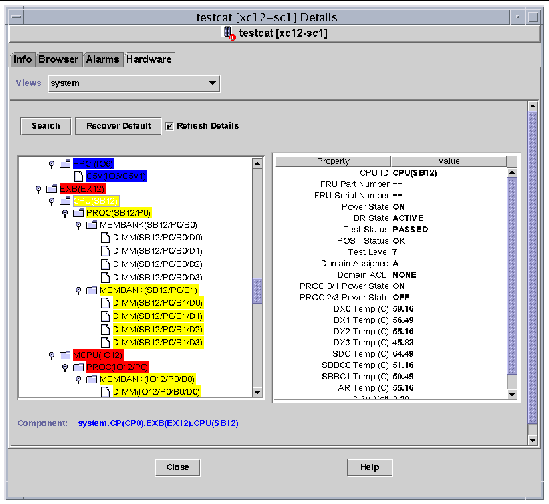Click the document icon for DIMM(SB12/P0/B0/D3)
Image resolution: width=549 pixels, height=504 pixels.
105,277
